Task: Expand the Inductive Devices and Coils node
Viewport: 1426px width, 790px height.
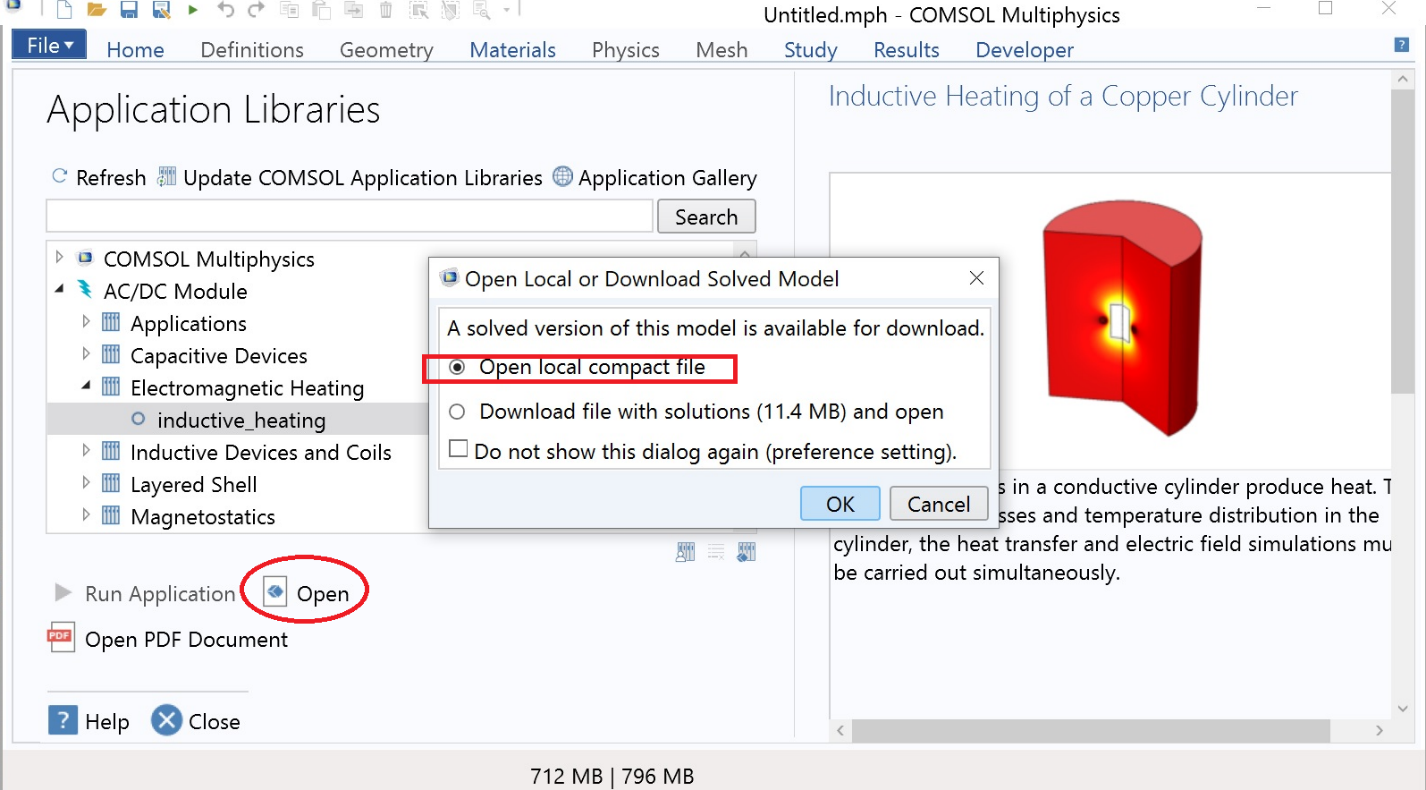Action: [85, 450]
